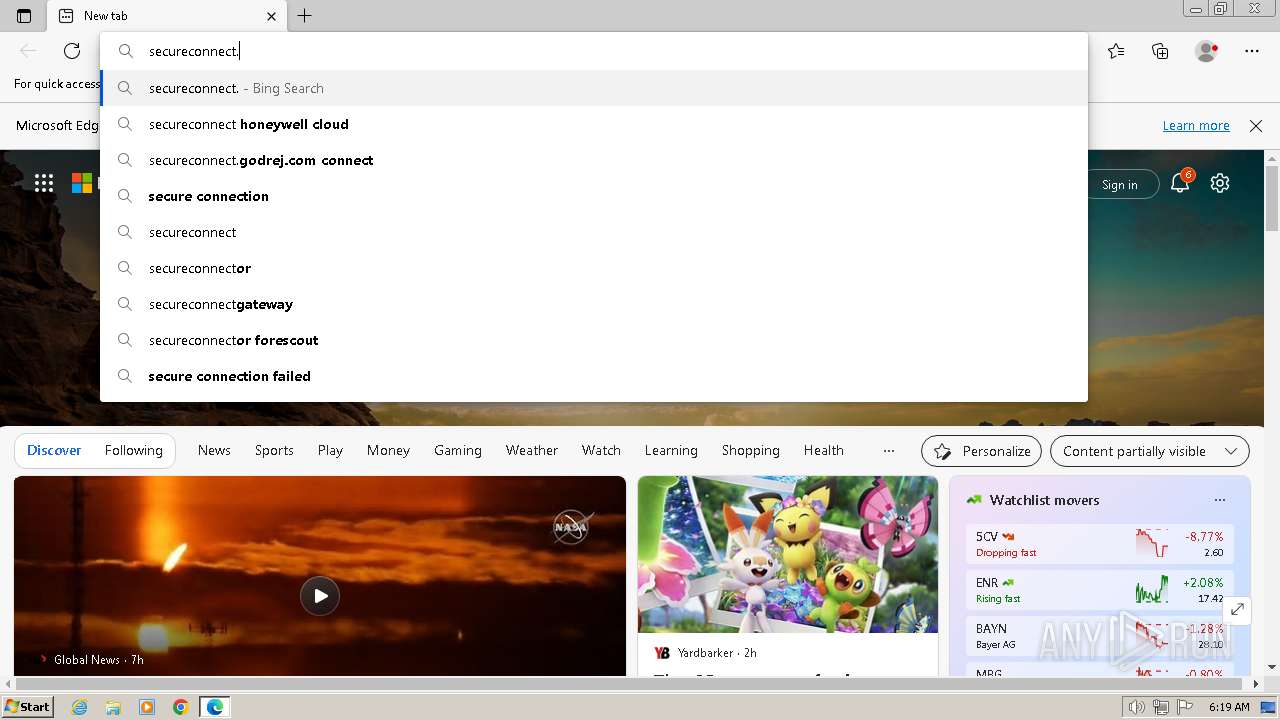Viewport: 1280px width, 720px height.
Task: Switch to the Discover tab
Action: pyautogui.click(x=54, y=451)
